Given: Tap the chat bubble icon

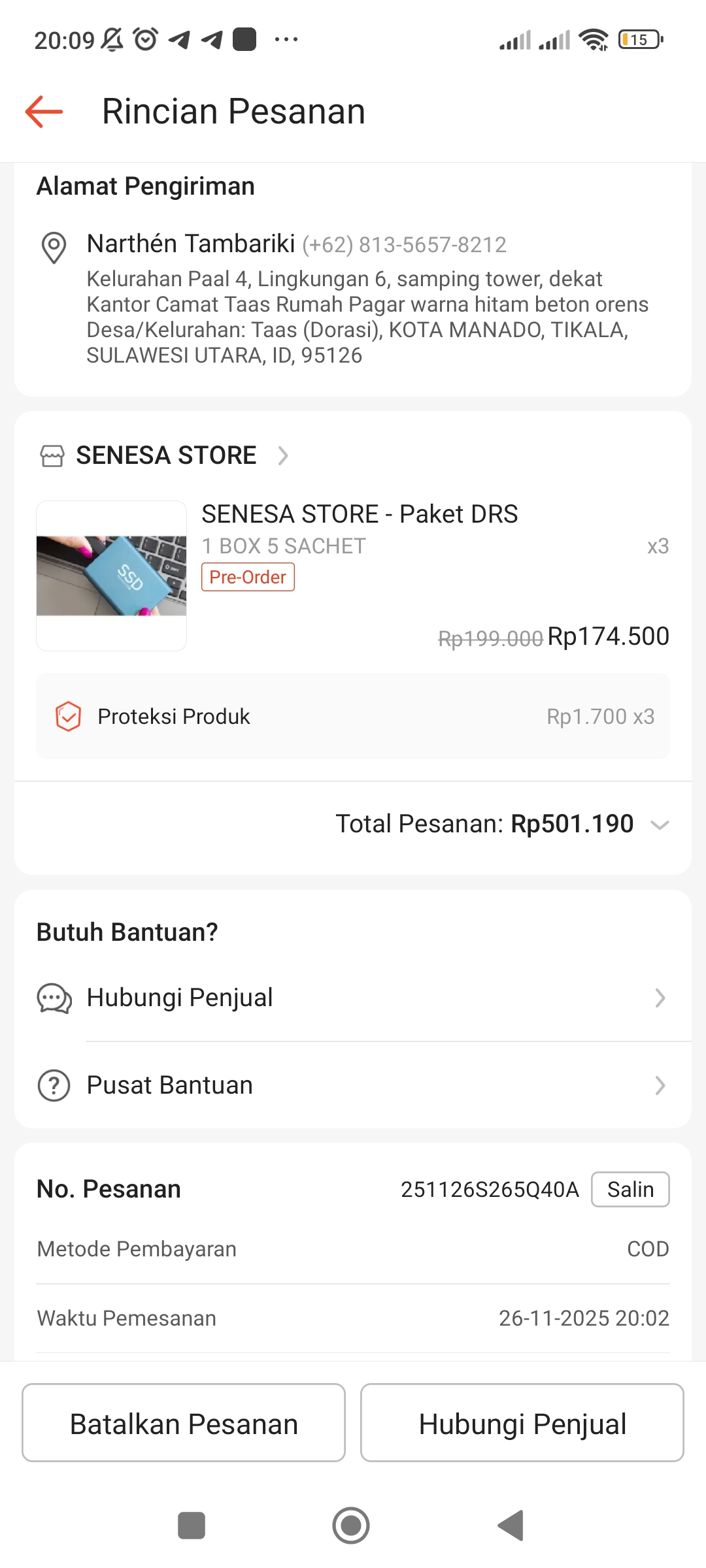Looking at the screenshot, I should point(54,998).
